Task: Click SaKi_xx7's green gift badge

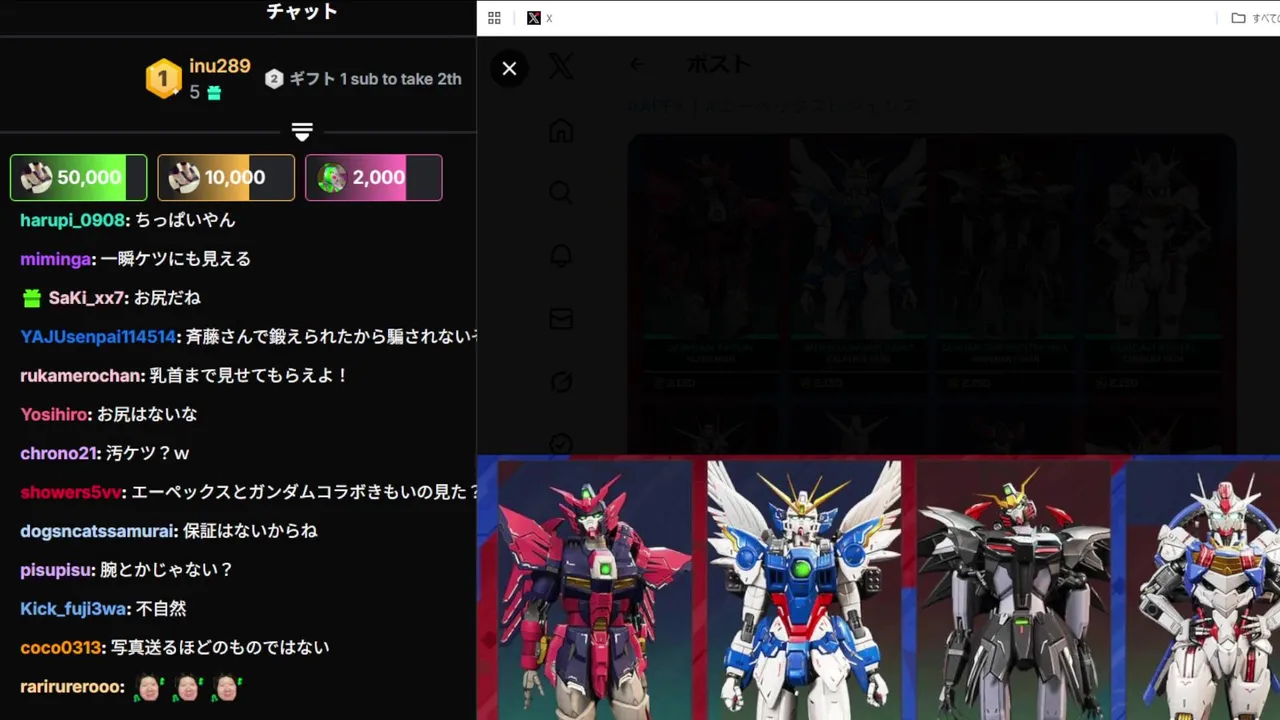Action: pos(32,298)
